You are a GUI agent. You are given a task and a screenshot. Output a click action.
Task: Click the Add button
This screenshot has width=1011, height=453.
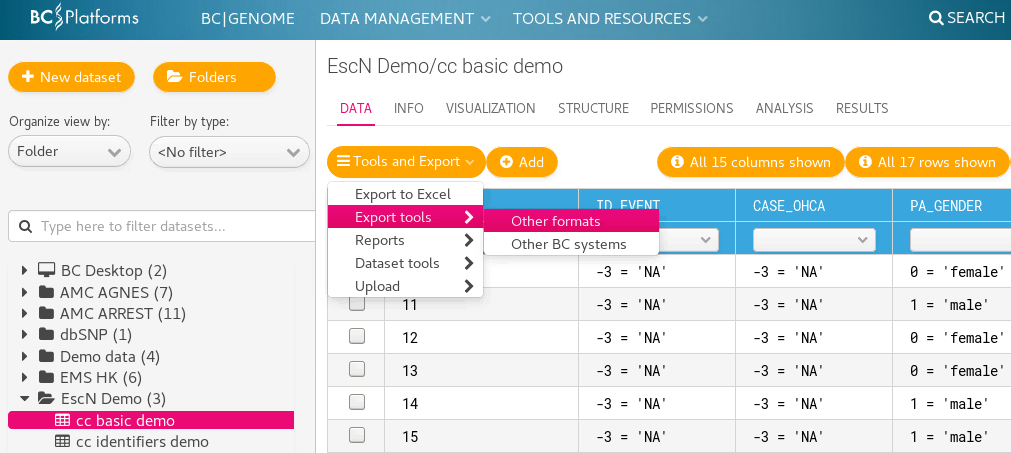point(522,162)
